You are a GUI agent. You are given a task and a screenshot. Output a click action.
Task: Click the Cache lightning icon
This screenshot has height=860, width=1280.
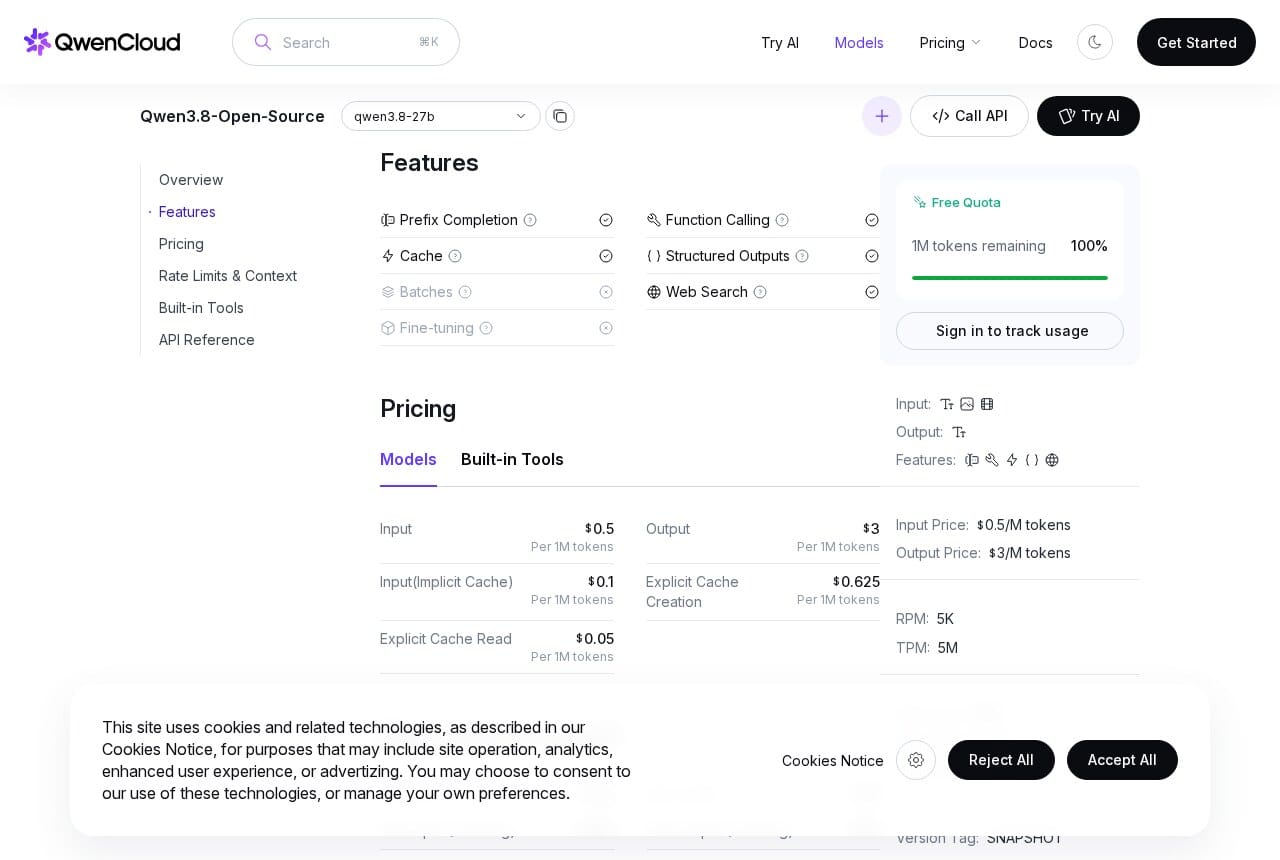pos(388,256)
